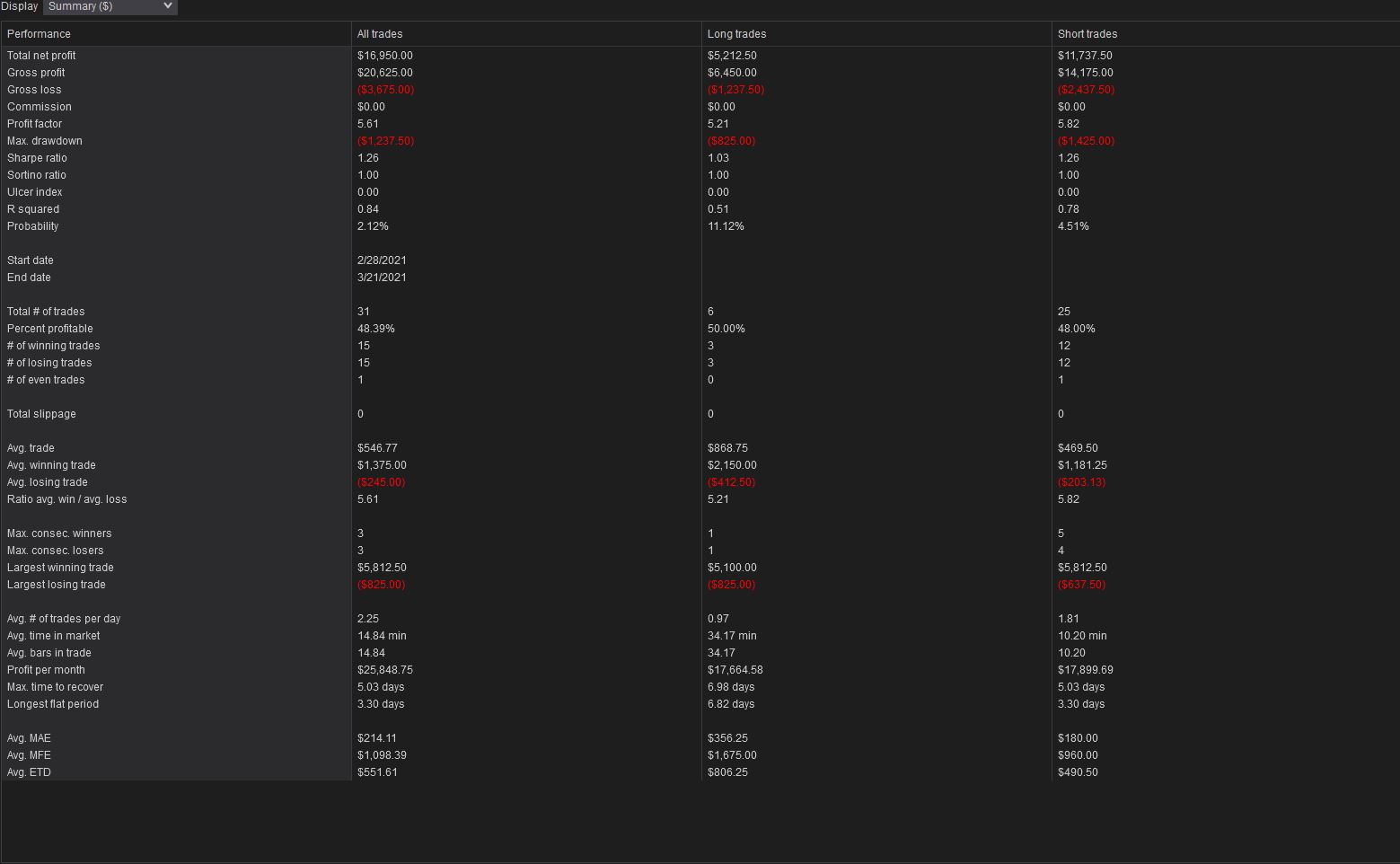Select the # of even trades label

point(46,380)
